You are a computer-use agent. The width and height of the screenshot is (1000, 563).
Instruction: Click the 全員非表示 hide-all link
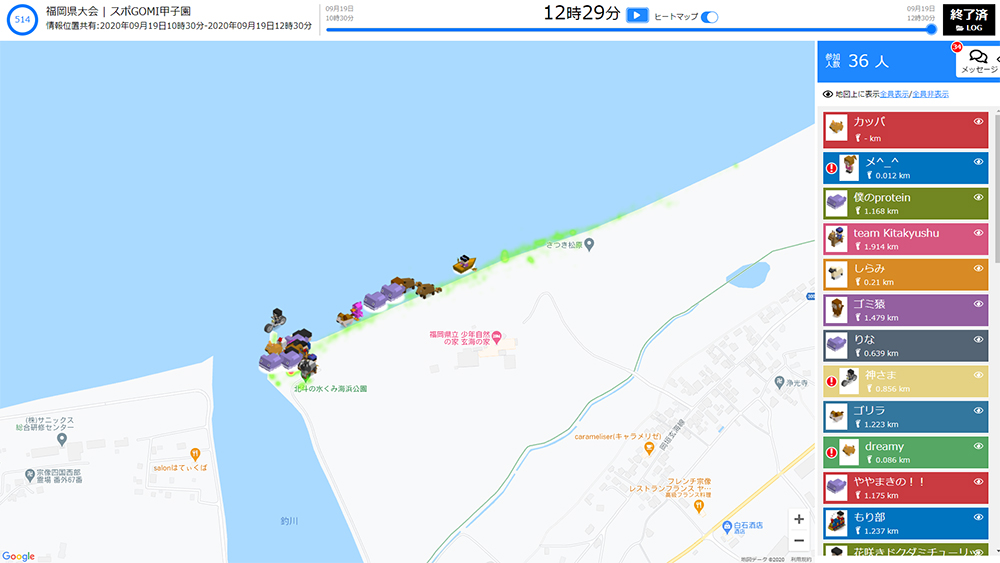[x=930, y=94]
